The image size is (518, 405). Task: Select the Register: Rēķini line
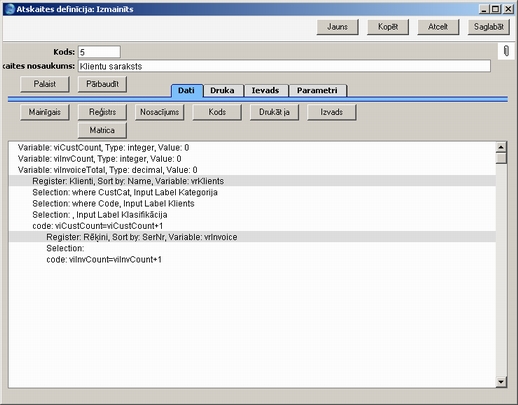252,237
